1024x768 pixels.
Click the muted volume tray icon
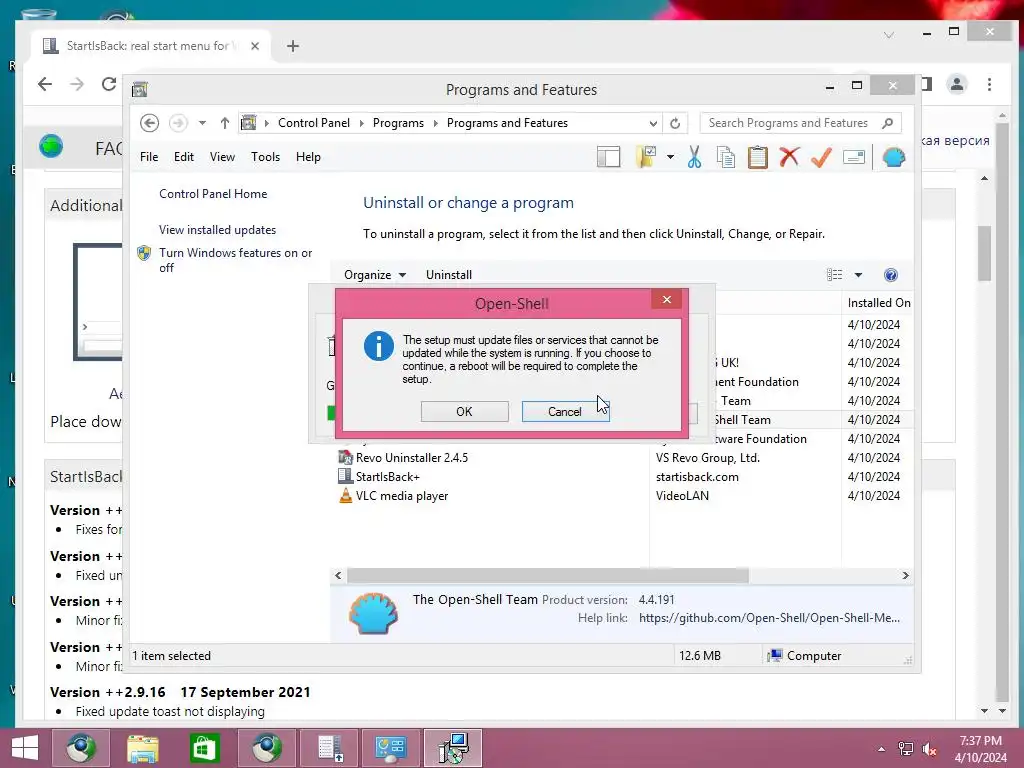(929, 749)
